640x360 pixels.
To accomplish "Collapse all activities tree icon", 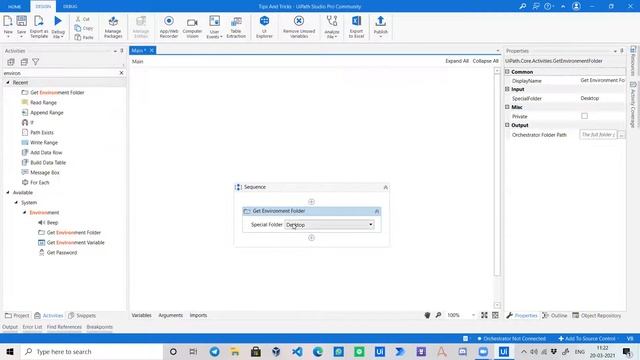I will tap(24, 62).
